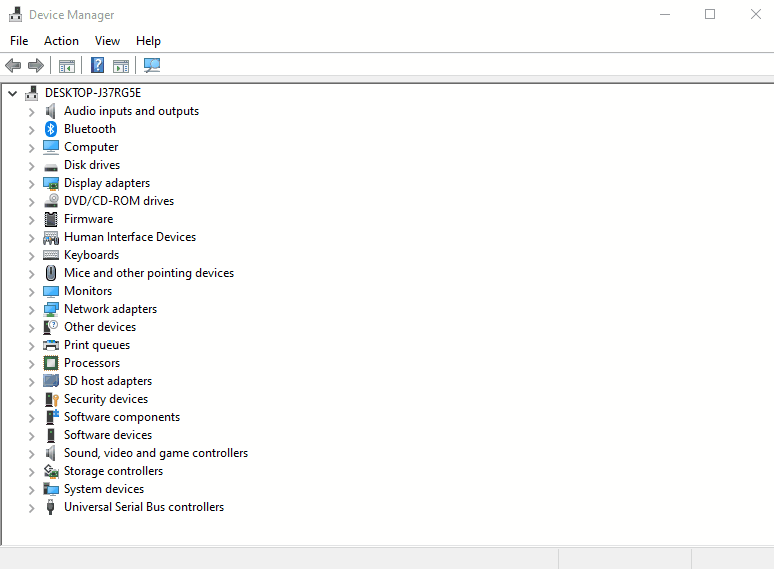Open the File menu
Image resolution: width=774 pixels, height=569 pixels.
[x=19, y=41]
